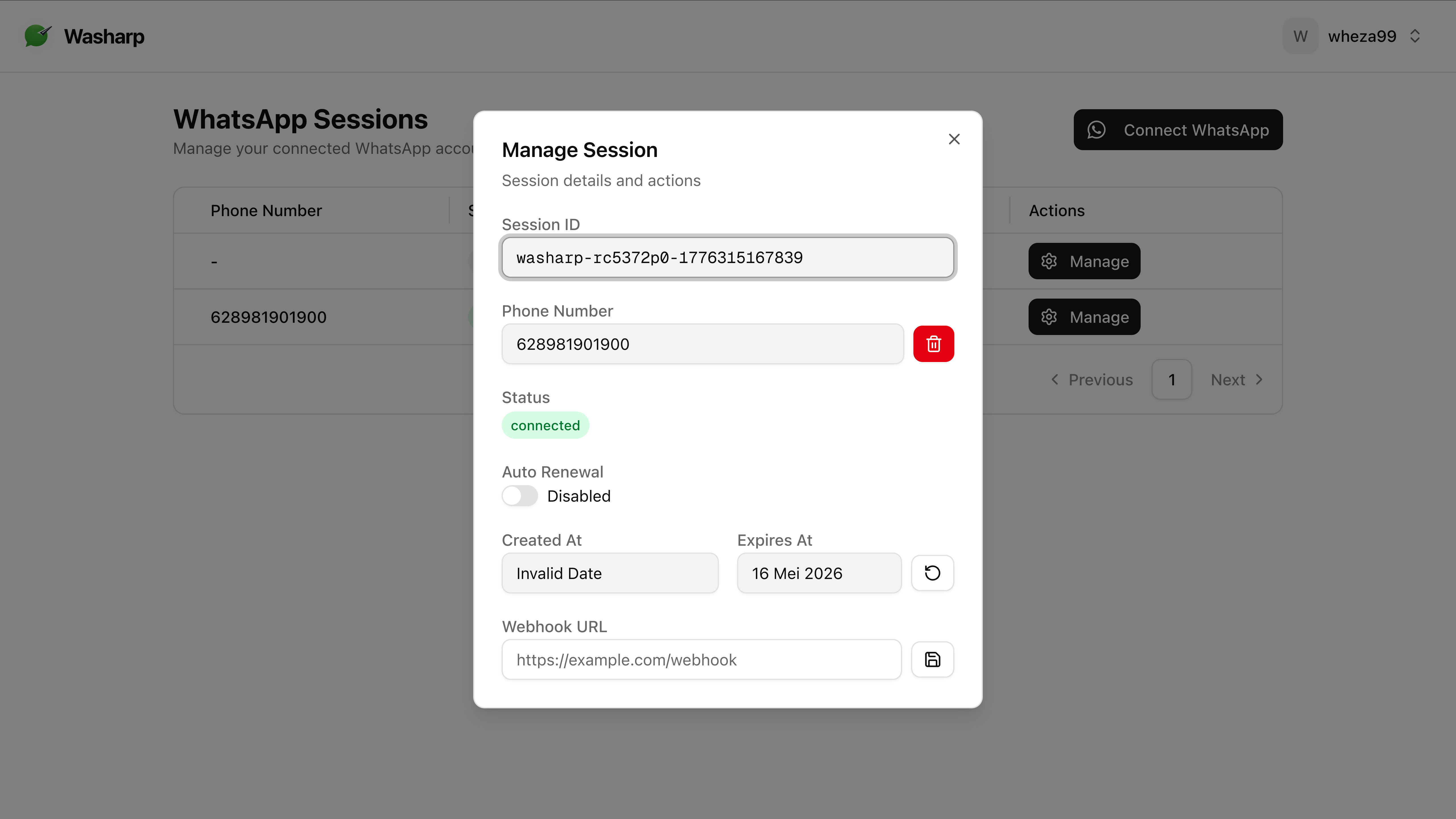Go to the Next page
The image size is (1456, 819).
coord(1236,380)
